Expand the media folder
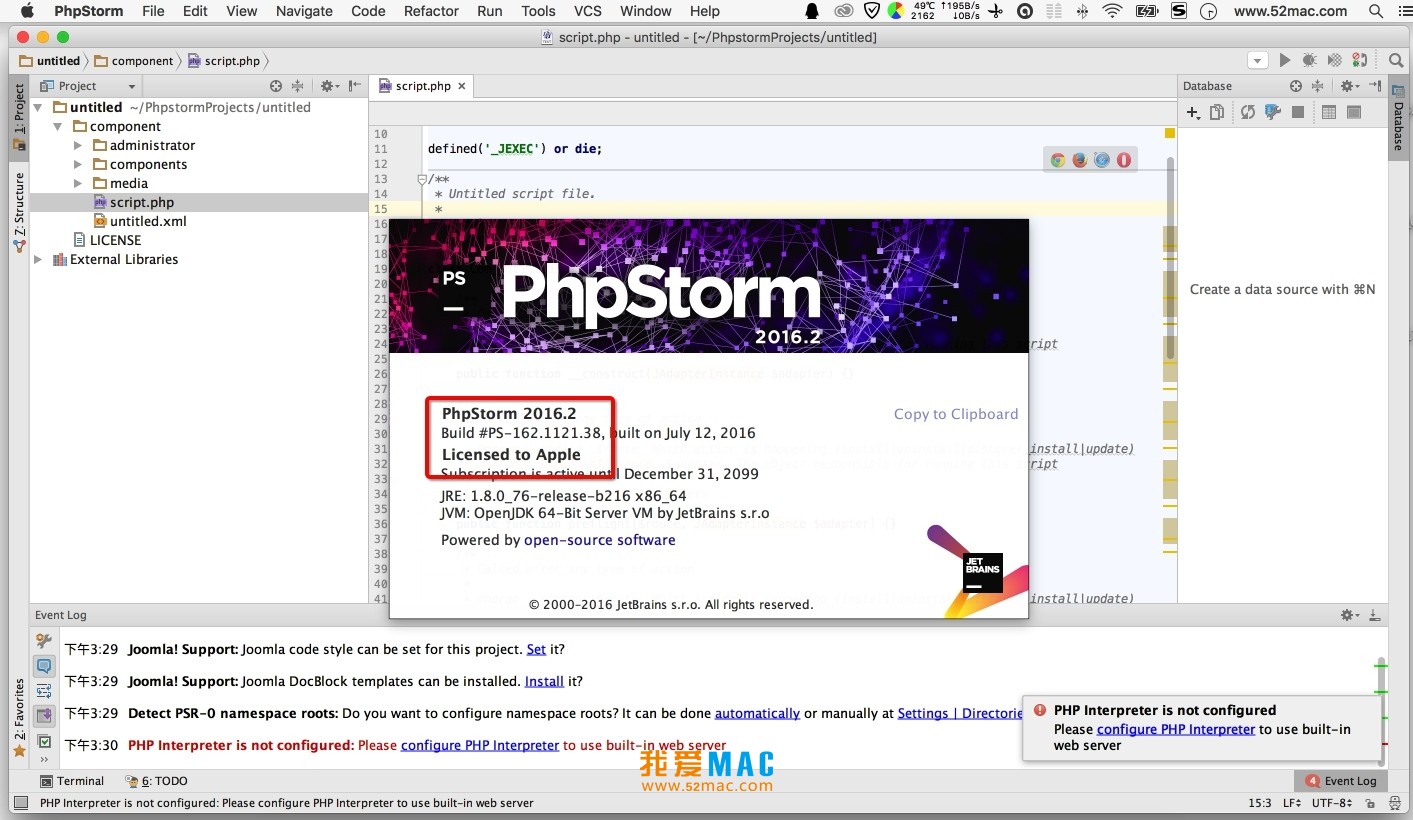 [78, 183]
